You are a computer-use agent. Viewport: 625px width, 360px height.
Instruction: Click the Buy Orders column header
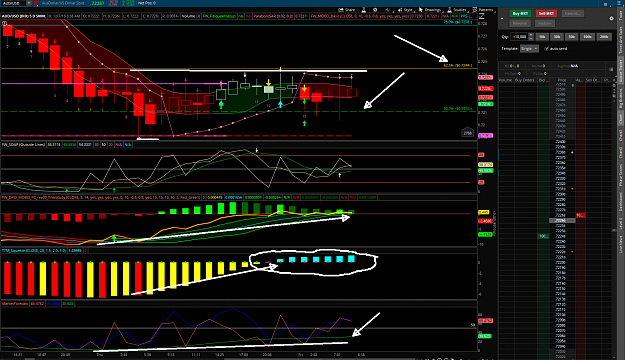tap(525, 80)
